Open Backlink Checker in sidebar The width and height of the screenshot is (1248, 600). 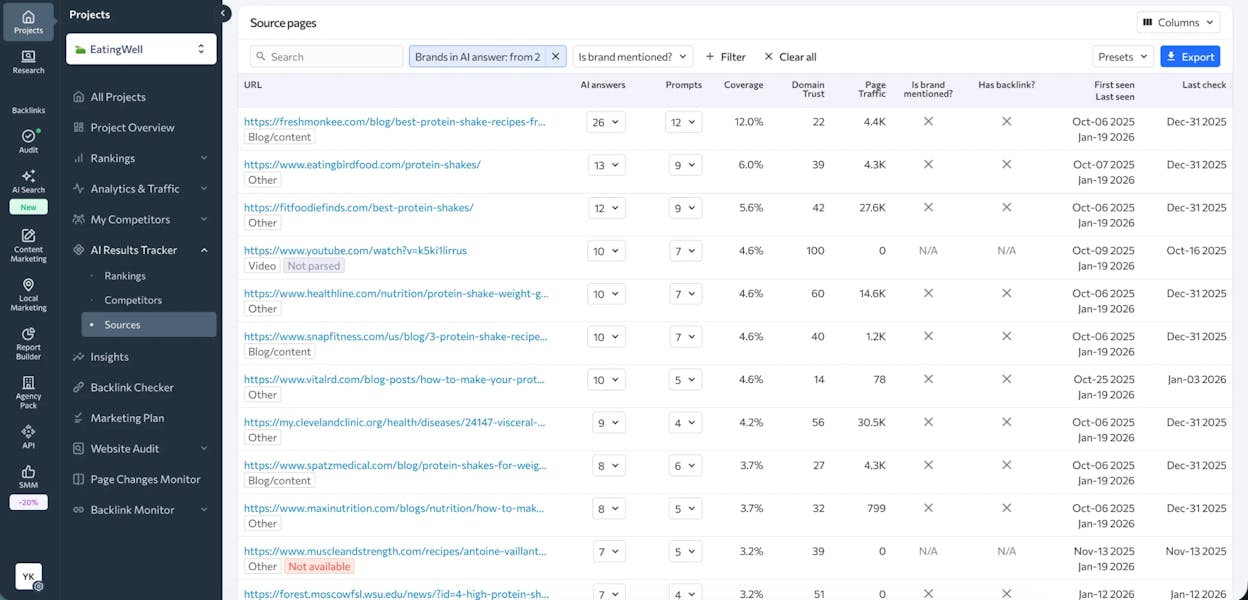pos(132,387)
